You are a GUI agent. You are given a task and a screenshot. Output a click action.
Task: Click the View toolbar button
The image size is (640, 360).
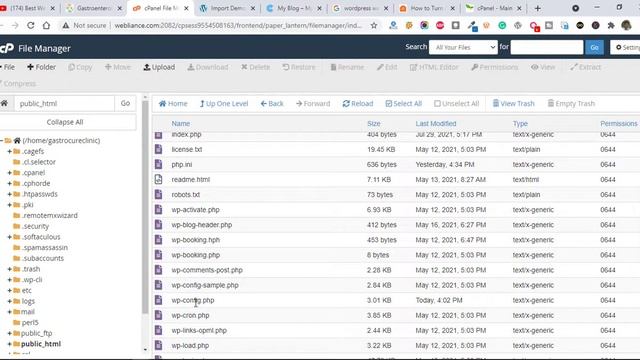tap(543, 67)
